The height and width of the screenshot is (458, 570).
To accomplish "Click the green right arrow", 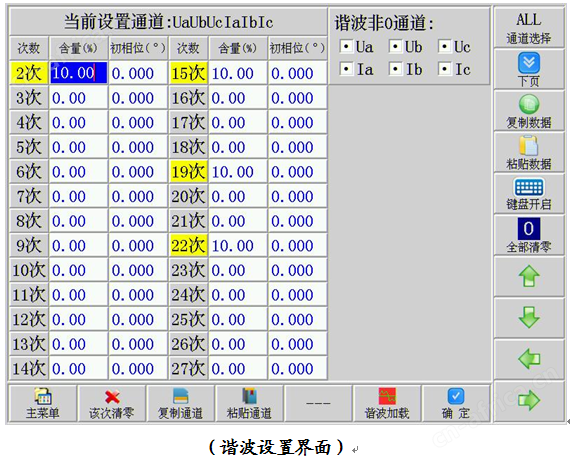I will click(x=529, y=401).
